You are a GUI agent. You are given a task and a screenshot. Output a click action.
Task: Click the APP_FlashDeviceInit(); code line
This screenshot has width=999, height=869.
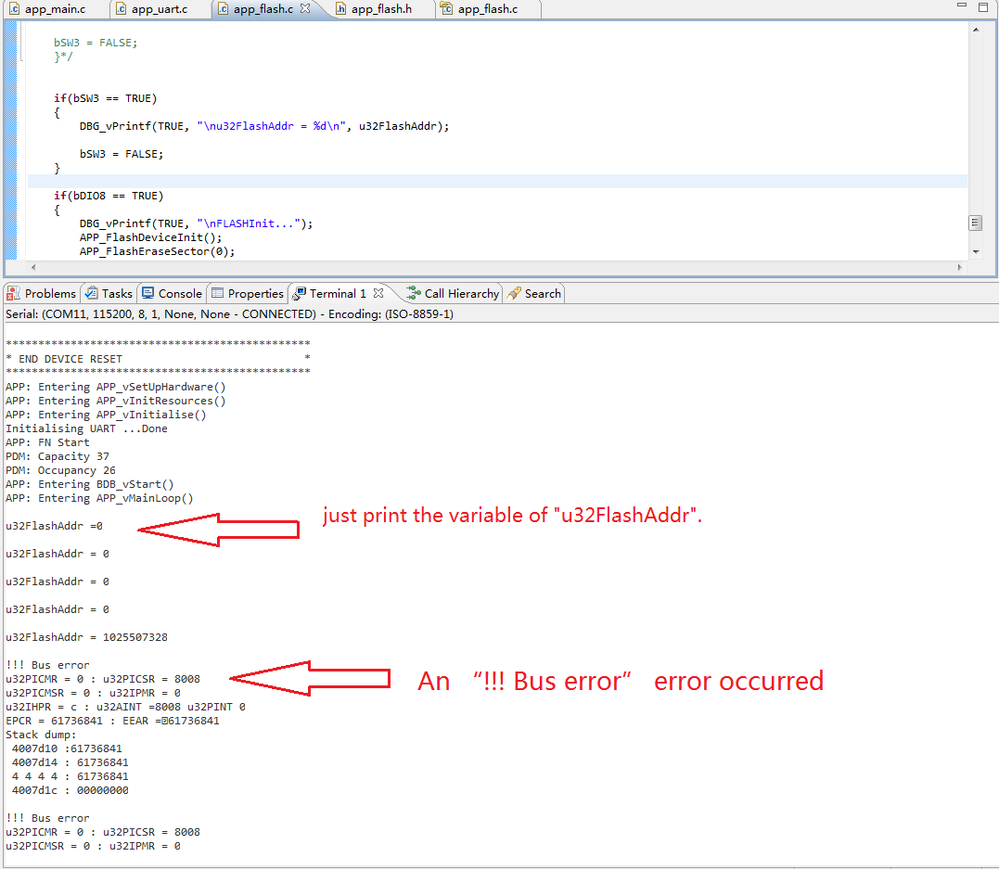(151, 238)
